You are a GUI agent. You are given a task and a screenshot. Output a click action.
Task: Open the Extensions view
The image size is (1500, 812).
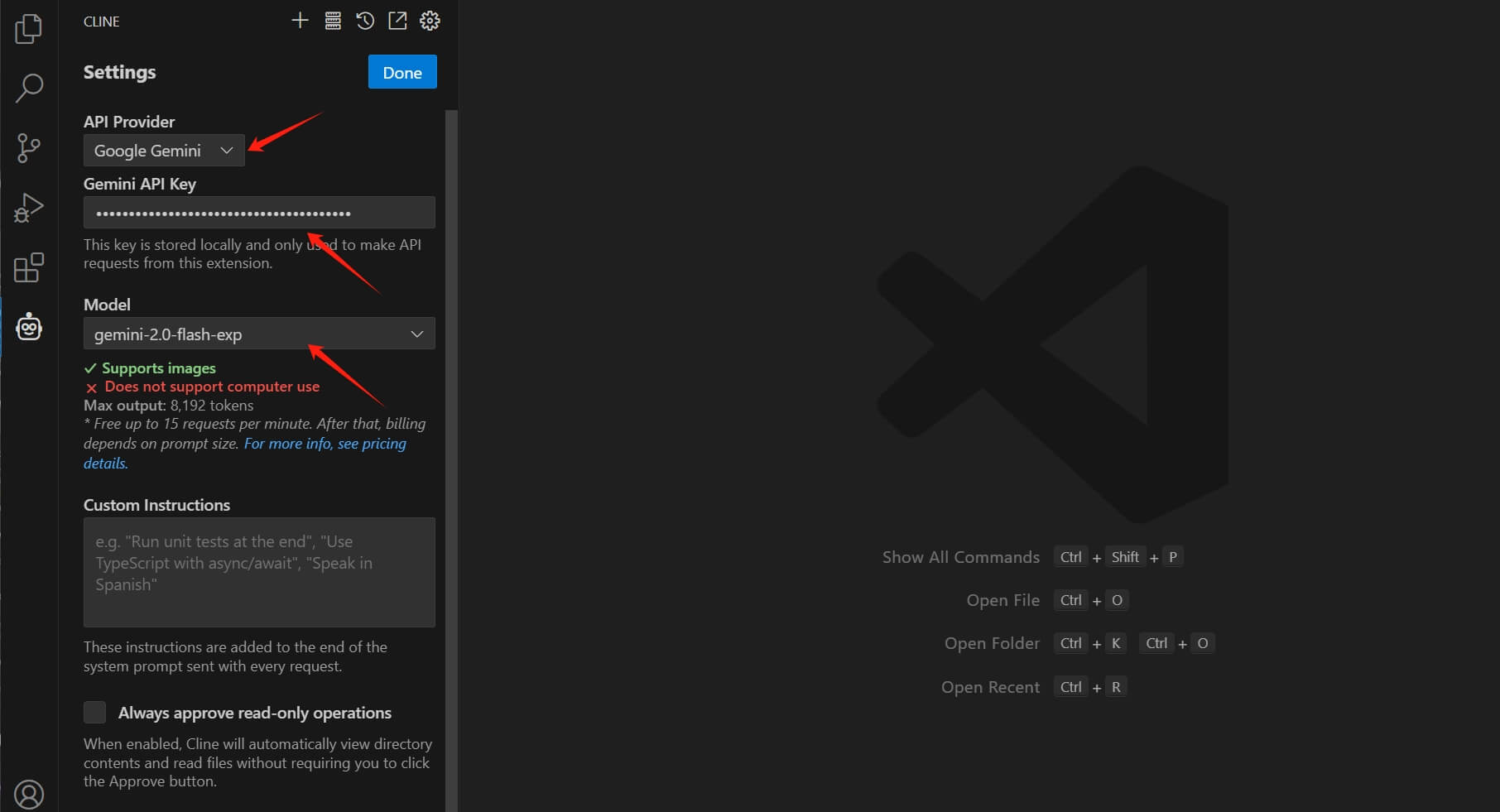29,268
